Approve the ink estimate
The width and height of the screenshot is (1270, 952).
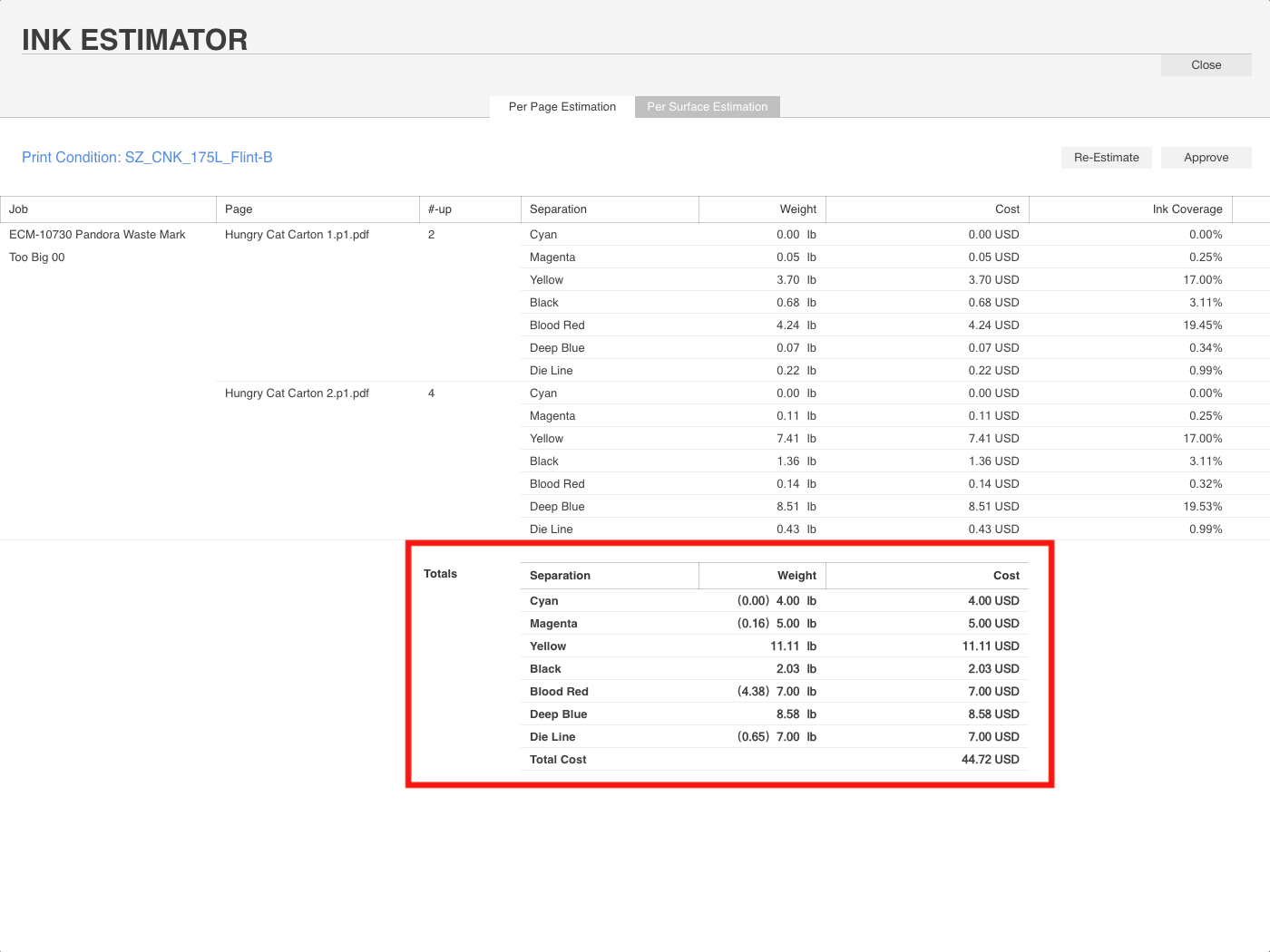pyautogui.click(x=1206, y=158)
